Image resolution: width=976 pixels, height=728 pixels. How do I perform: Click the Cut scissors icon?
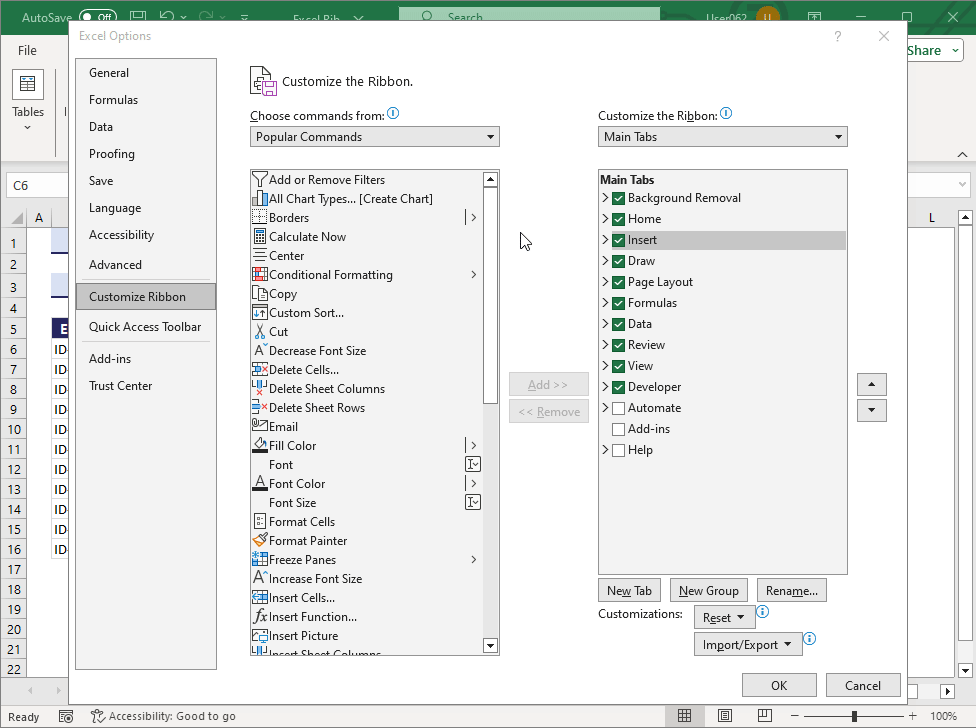coord(260,331)
